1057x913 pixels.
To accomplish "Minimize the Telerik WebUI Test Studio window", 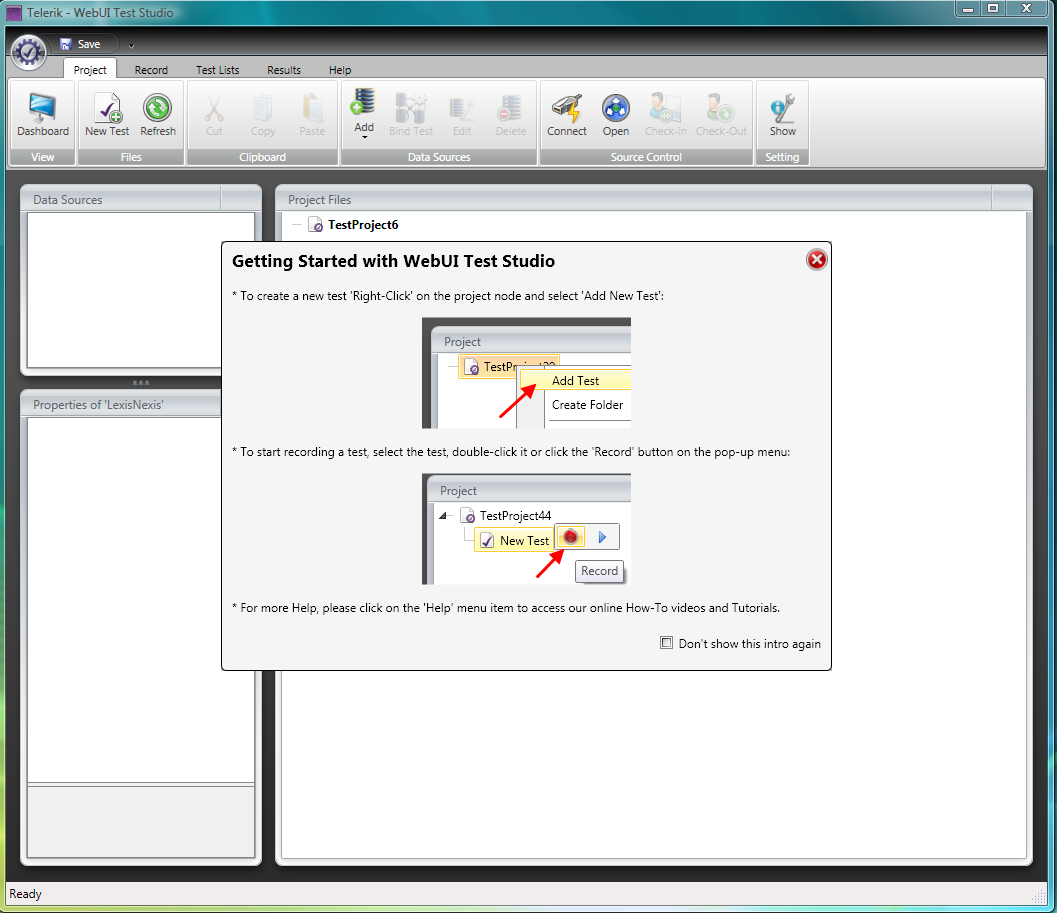I will [x=968, y=8].
